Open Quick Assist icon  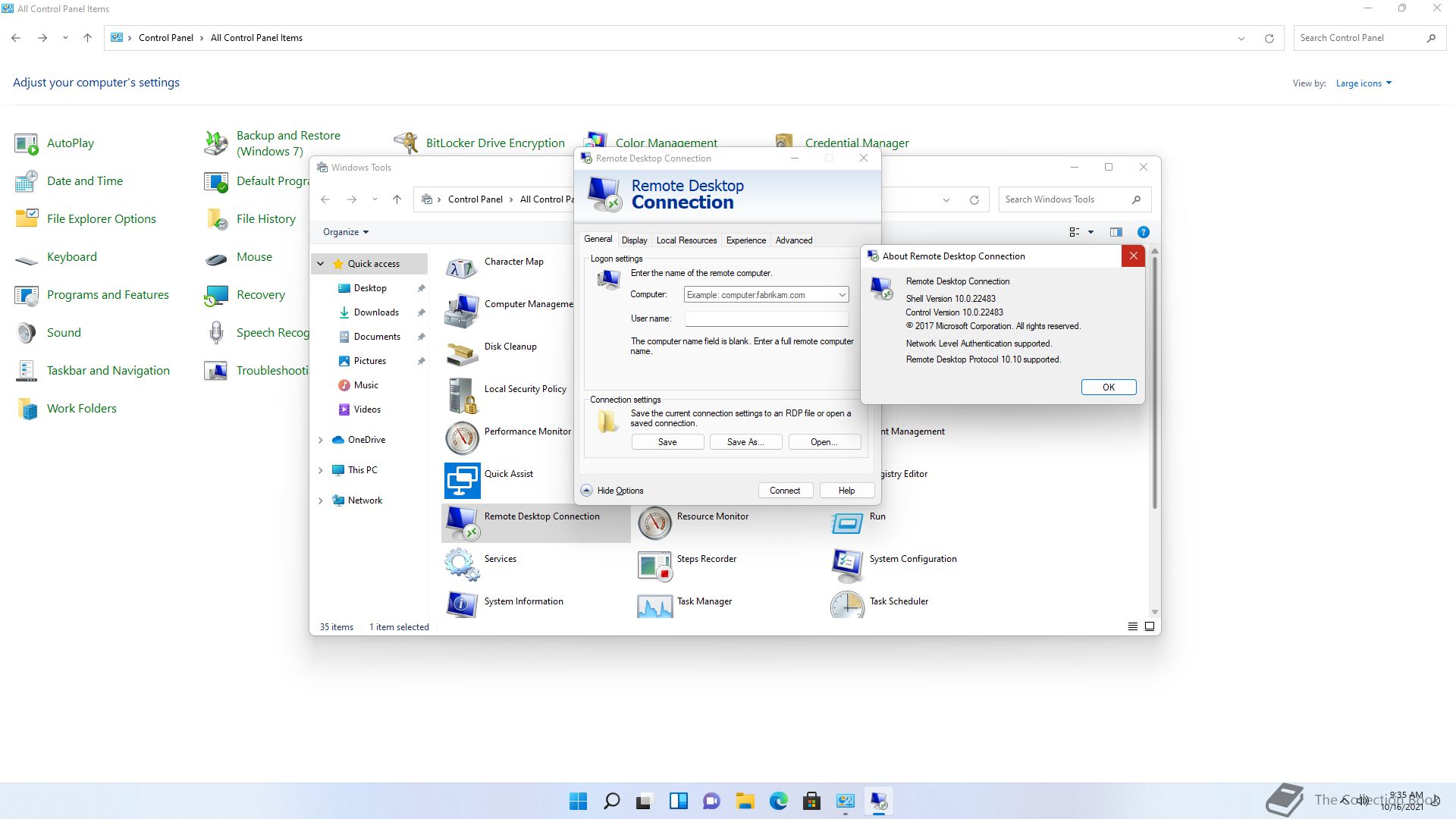pos(462,481)
